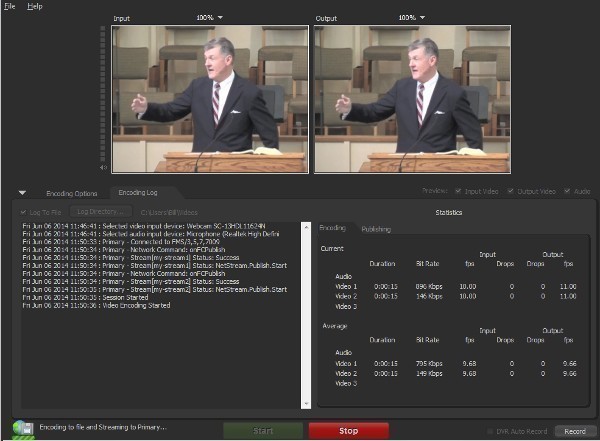Click the 'Connected to FMS/3,5,7,7009' log entry
The height and width of the screenshot is (441, 600).
tap(121, 242)
